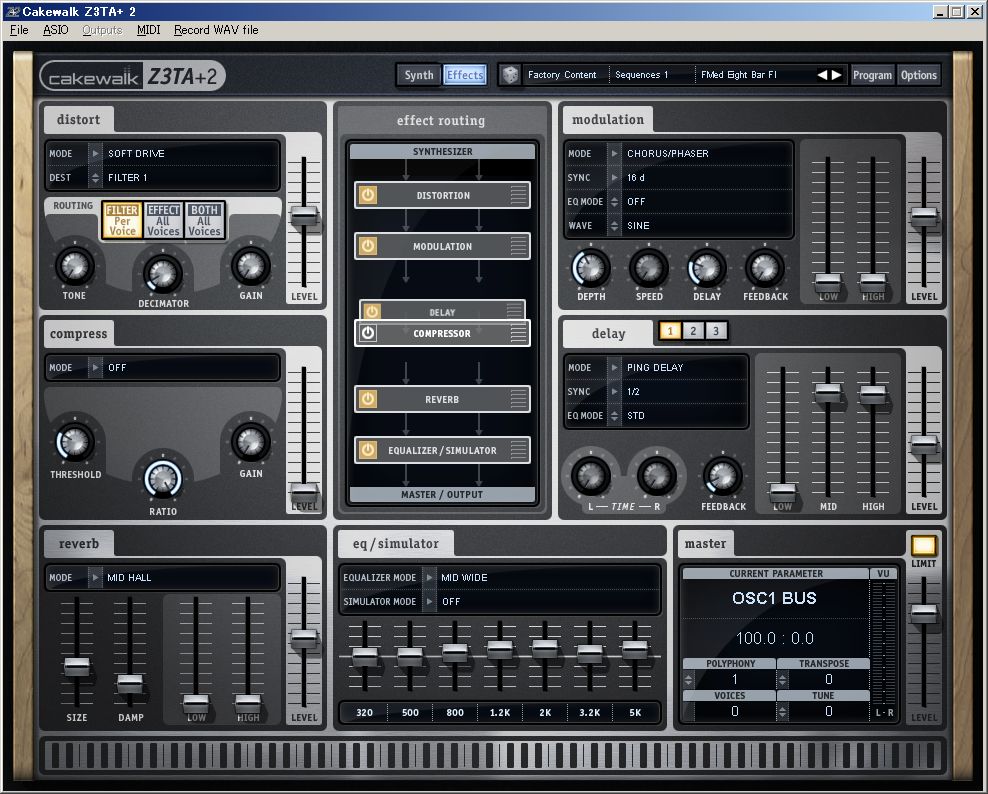This screenshot has height=794, width=988.
Task: Click the modulation SPEED knob
Action: click(x=649, y=268)
